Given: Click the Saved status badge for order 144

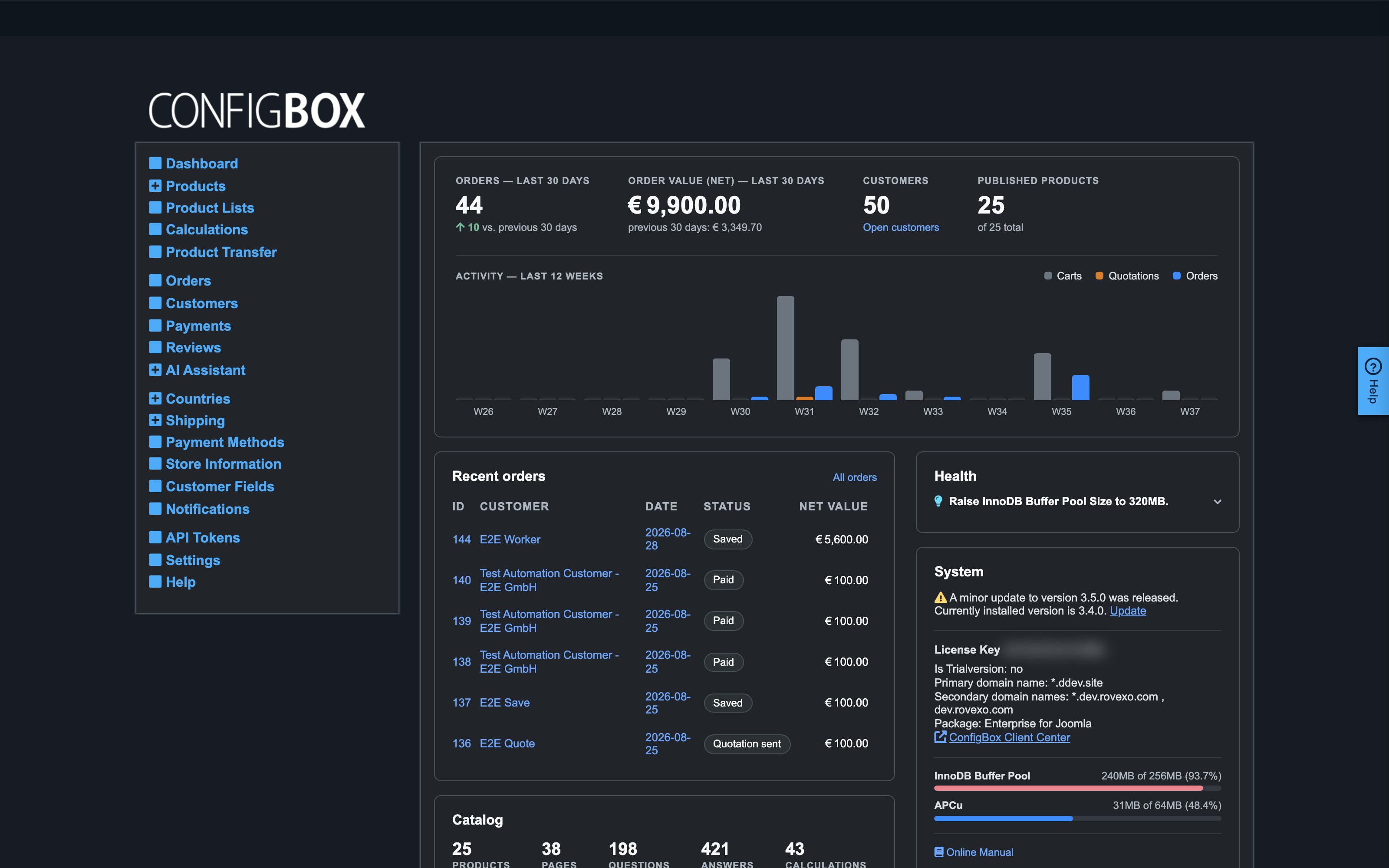Looking at the screenshot, I should click(x=728, y=539).
